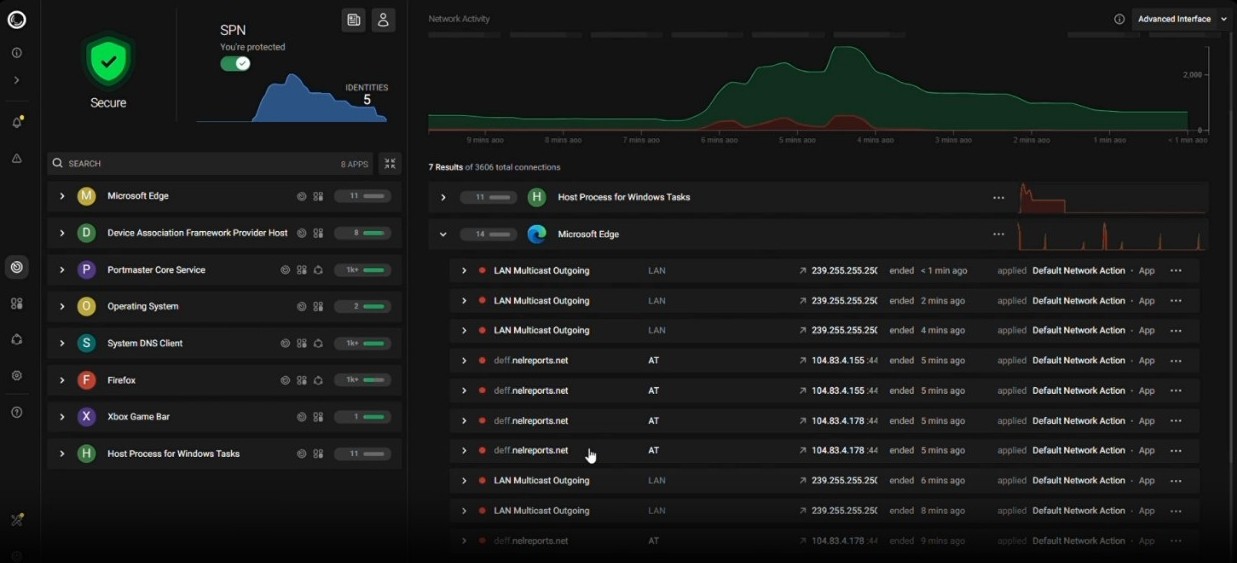Image resolution: width=1237 pixels, height=563 pixels.
Task: Click the Microsoft Edge activity mini chart
Action: point(1112,234)
